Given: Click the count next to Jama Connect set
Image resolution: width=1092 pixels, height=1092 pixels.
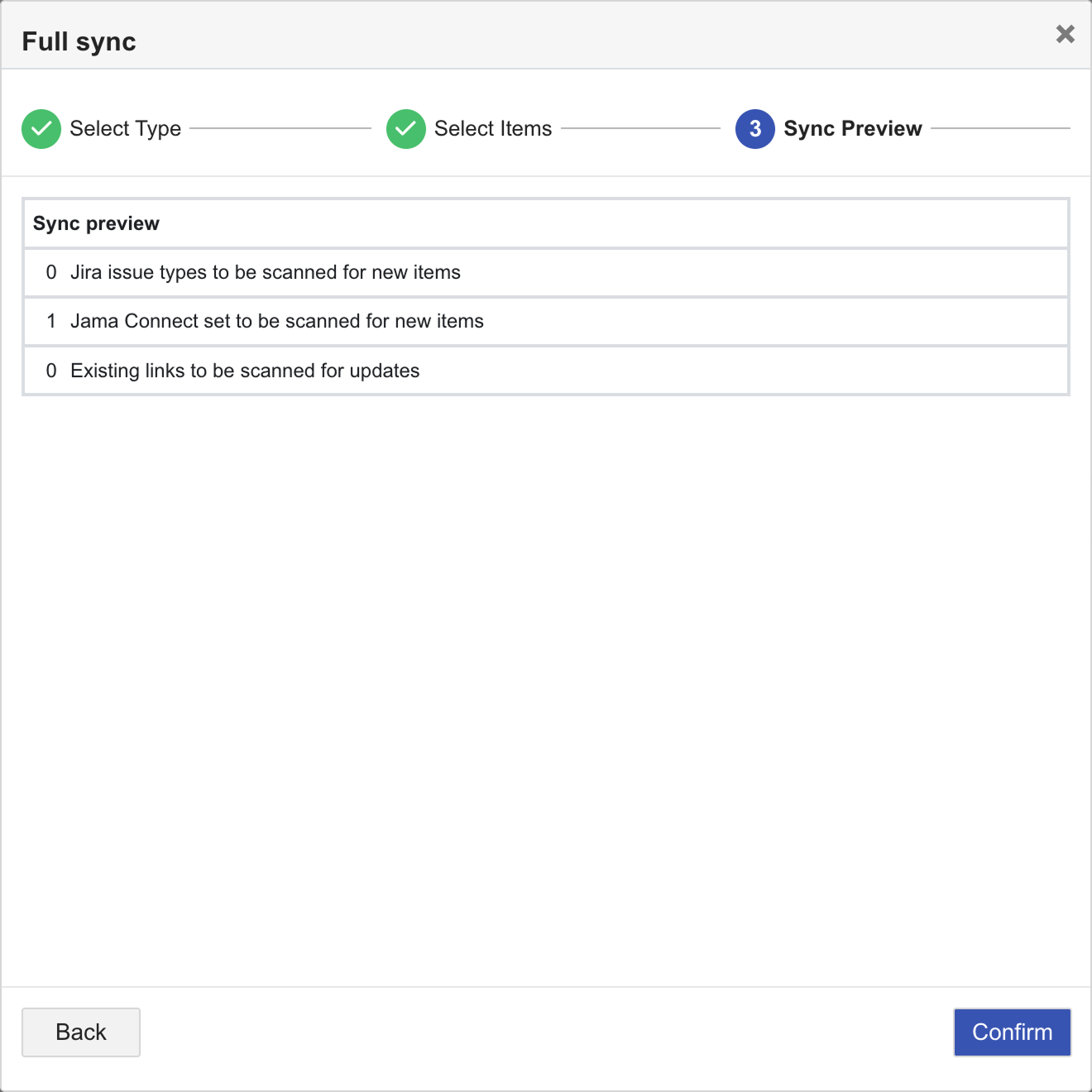Looking at the screenshot, I should point(50,321).
